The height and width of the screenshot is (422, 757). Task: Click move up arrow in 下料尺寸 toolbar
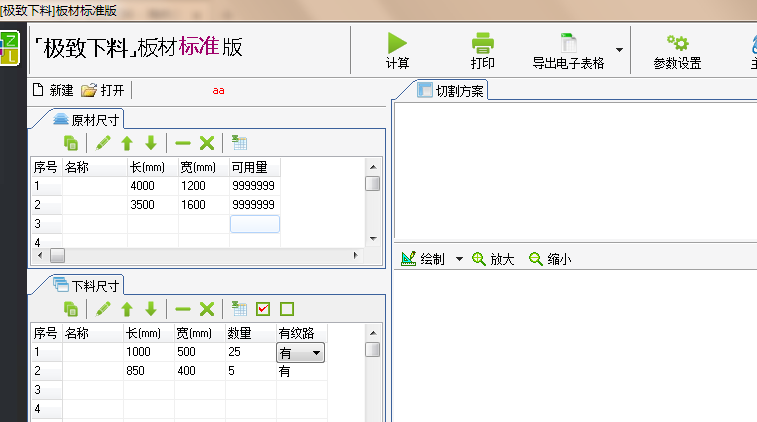click(x=127, y=309)
